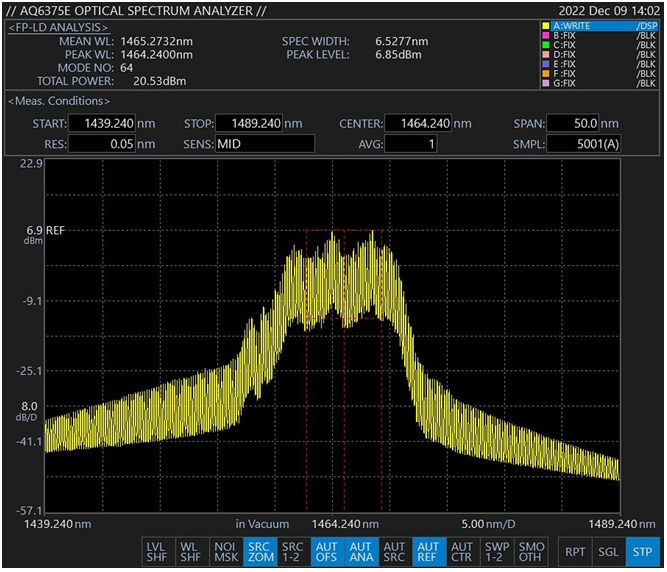The width and height of the screenshot is (667, 572).
Task: Click the 5.00 nm/D scale label
Action: [488, 524]
